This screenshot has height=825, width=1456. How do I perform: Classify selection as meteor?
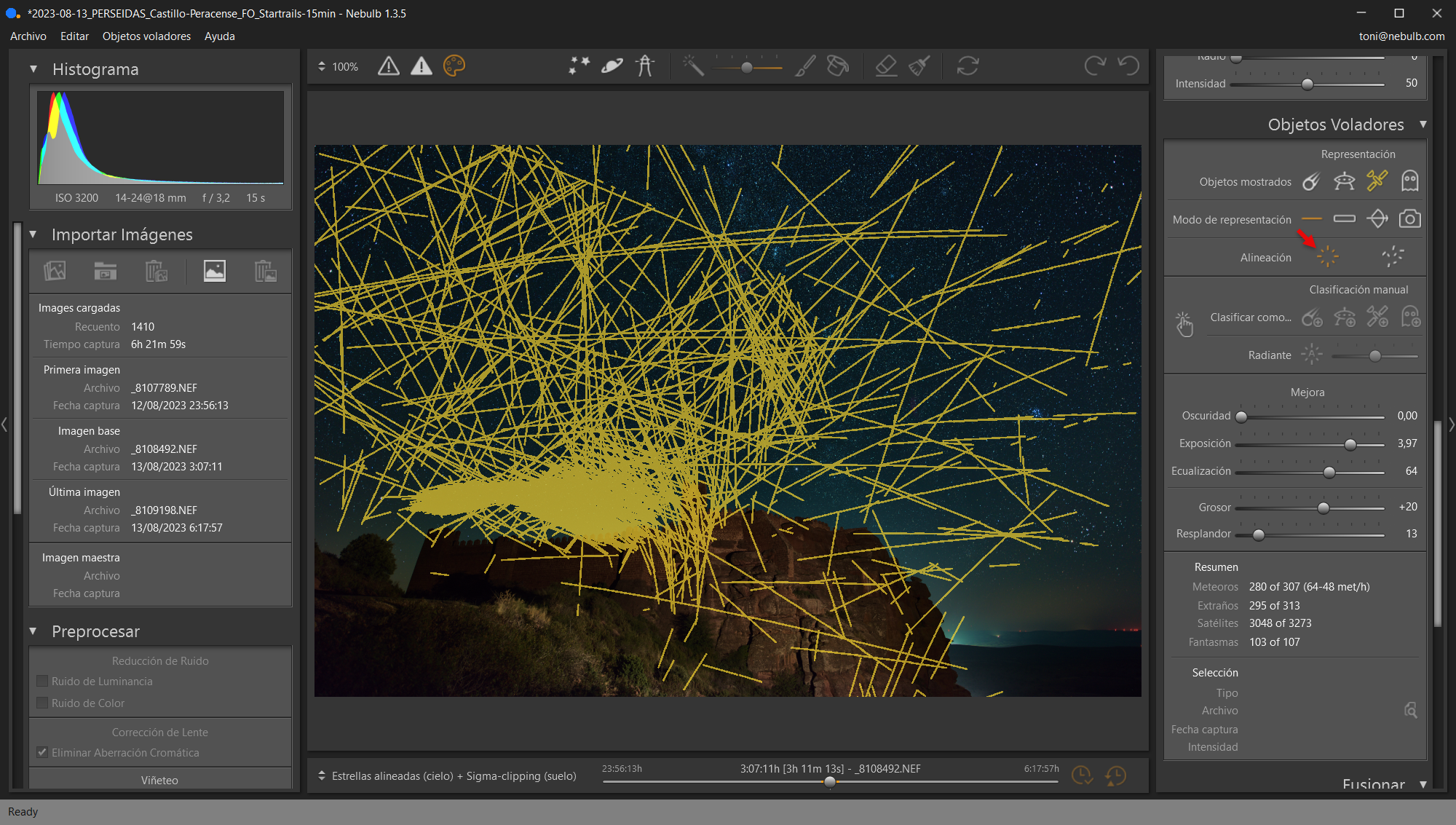(x=1312, y=317)
